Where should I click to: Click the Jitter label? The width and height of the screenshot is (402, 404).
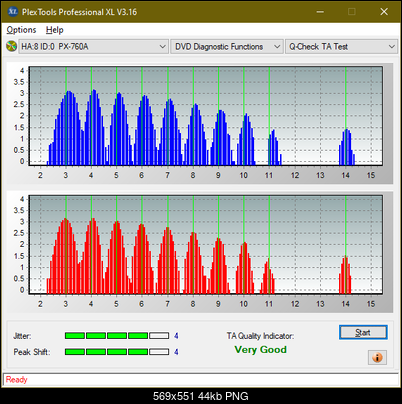coord(22,336)
